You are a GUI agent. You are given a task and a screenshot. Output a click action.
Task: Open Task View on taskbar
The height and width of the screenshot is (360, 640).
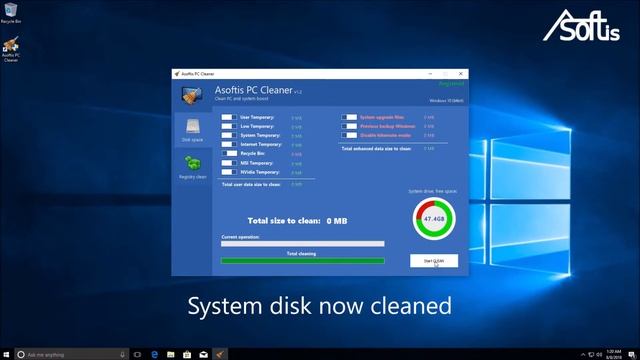(x=138, y=354)
